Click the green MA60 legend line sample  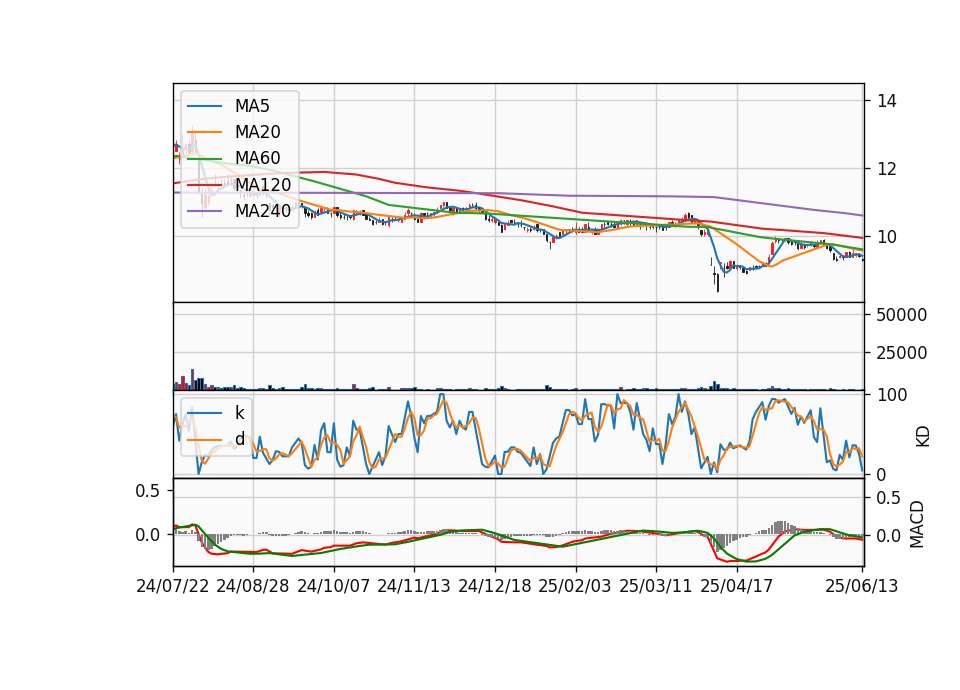pyautogui.click(x=204, y=159)
